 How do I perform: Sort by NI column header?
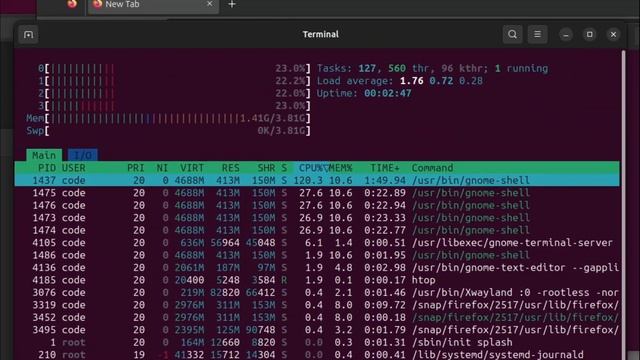[x=162, y=168]
